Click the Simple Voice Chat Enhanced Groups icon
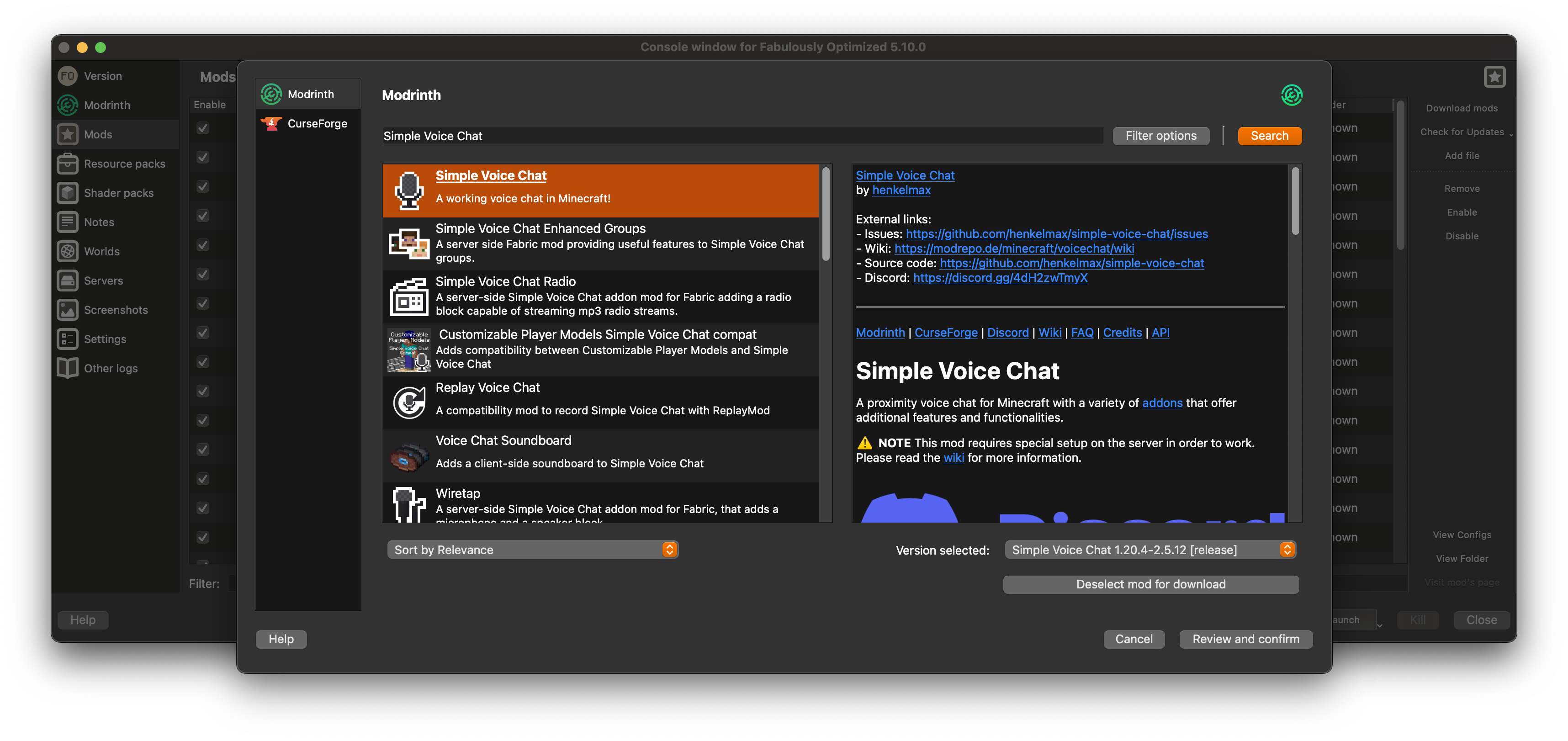The height and width of the screenshot is (741, 1568). click(409, 243)
